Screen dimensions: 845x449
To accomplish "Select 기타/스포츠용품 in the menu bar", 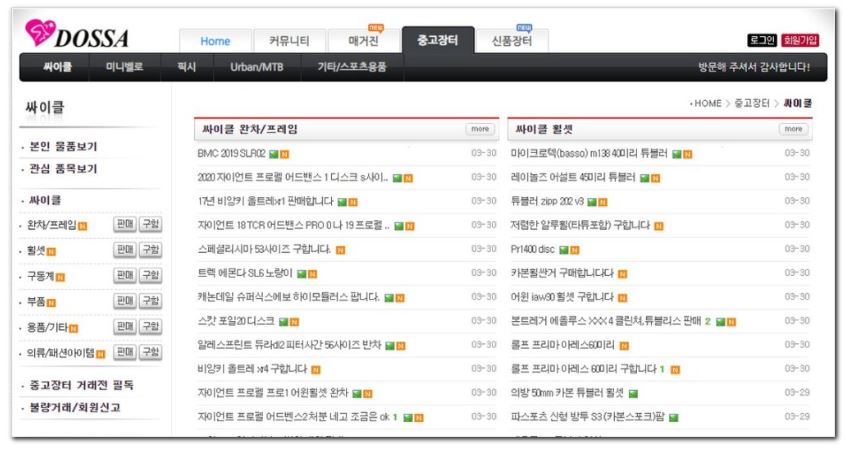I will [351, 67].
